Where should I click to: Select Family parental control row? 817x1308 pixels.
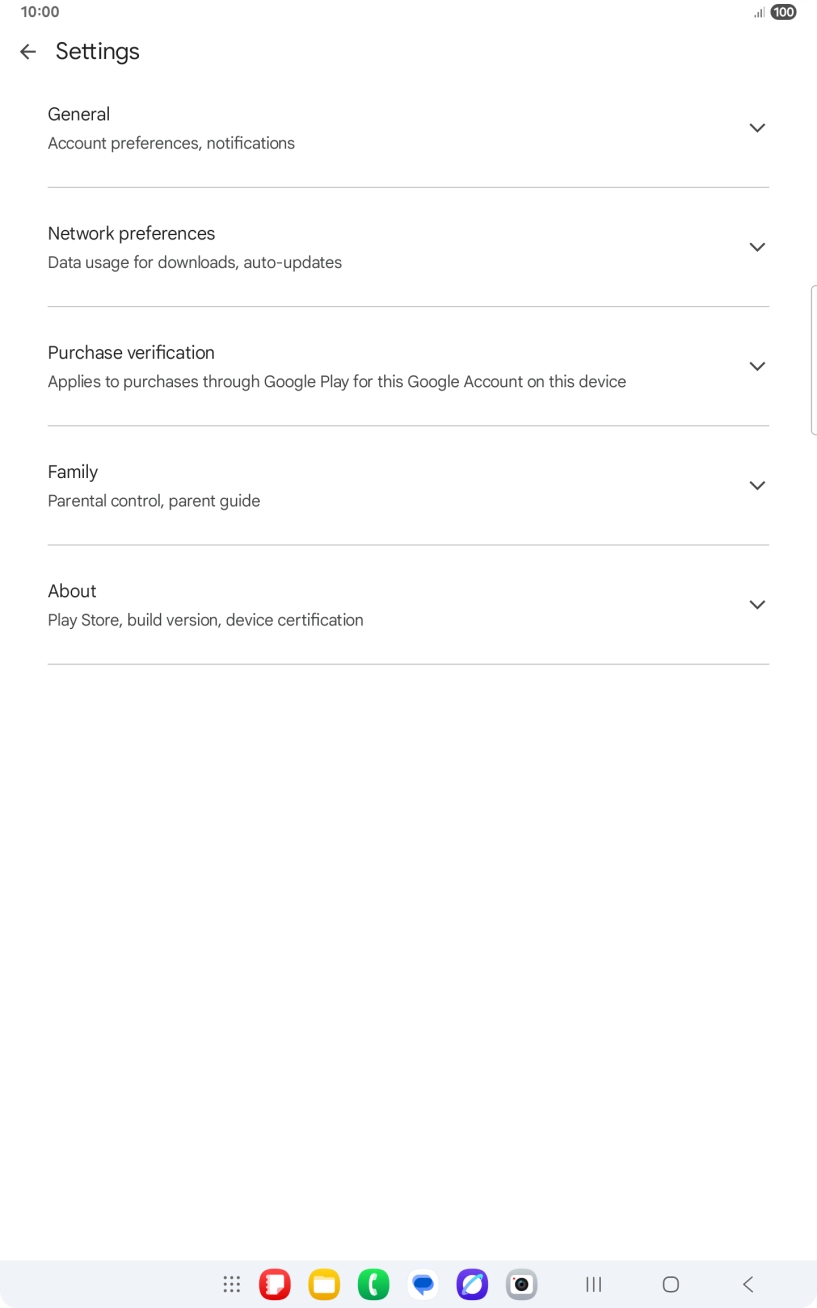(300, 485)
